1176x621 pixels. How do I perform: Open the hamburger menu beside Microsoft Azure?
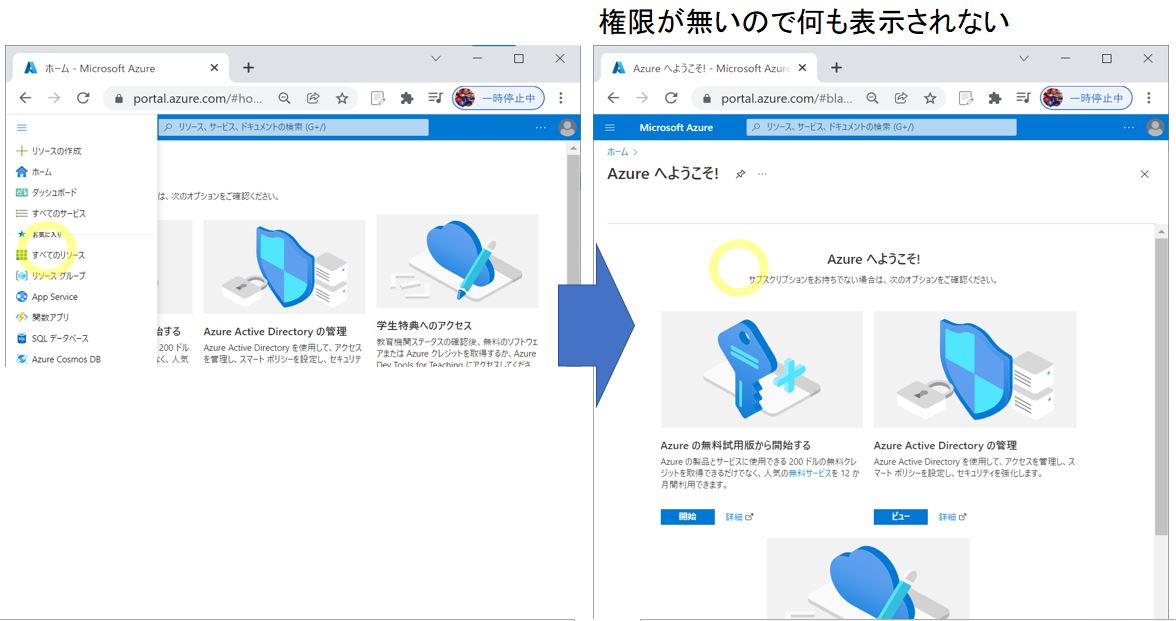coord(610,128)
